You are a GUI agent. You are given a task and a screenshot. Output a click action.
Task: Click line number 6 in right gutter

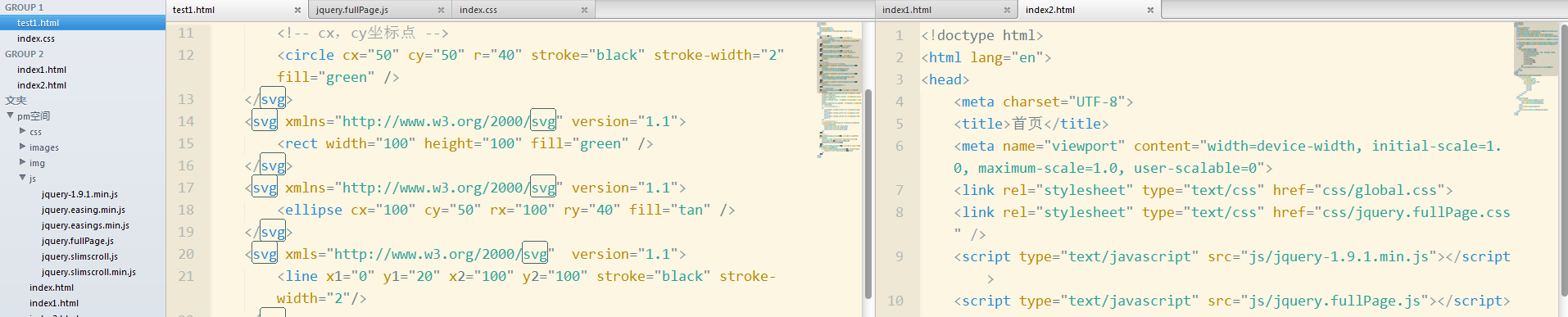click(900, 146)
